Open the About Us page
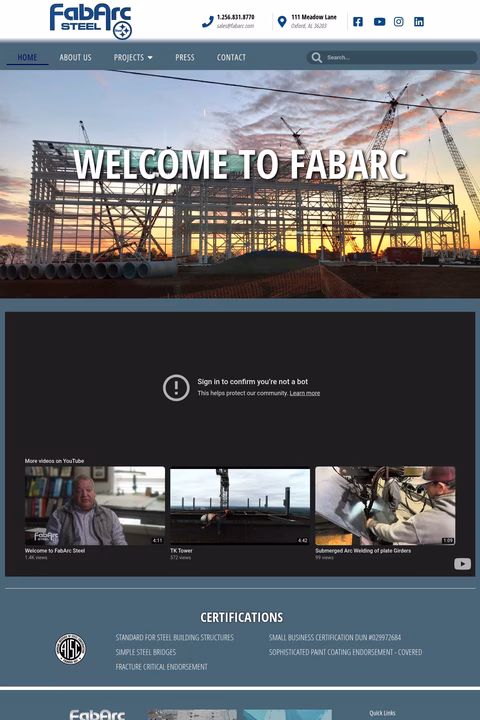This screenshot has height=720, width=480. (75, 57)
